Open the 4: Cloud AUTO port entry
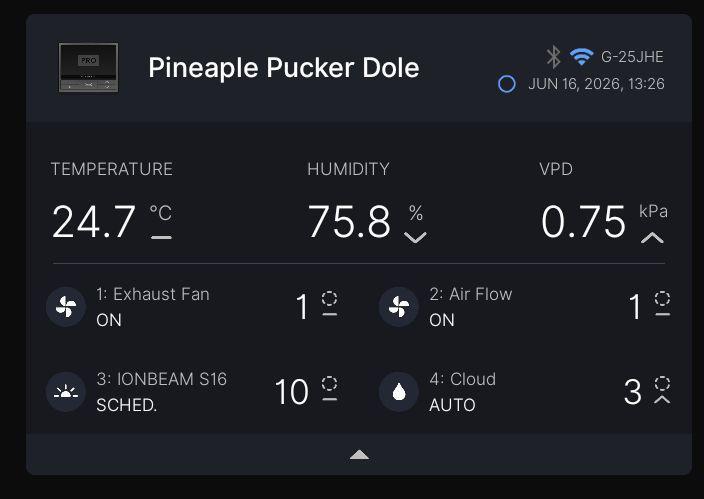The image size is (704, 499). pyautogui.click(x=525, y=392)
